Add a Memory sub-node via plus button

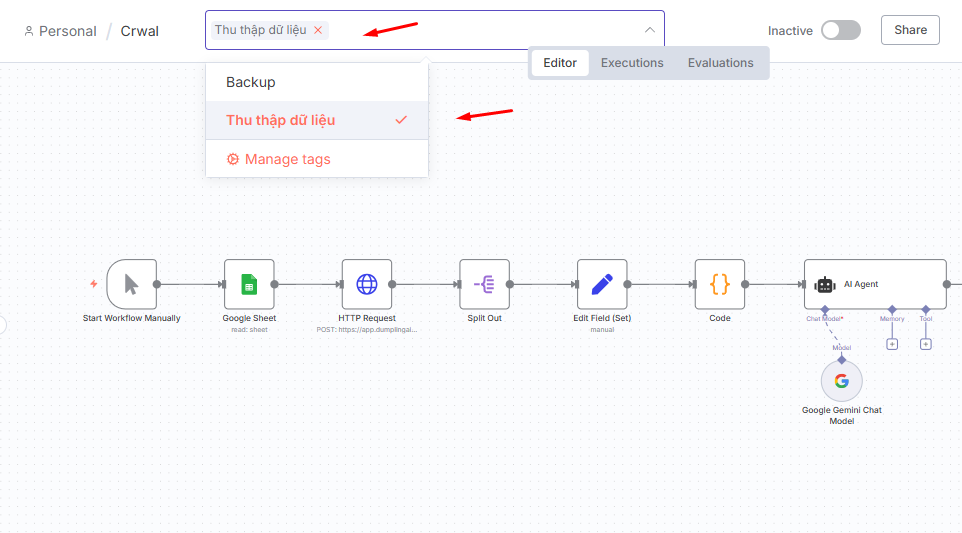pos(892,344)
